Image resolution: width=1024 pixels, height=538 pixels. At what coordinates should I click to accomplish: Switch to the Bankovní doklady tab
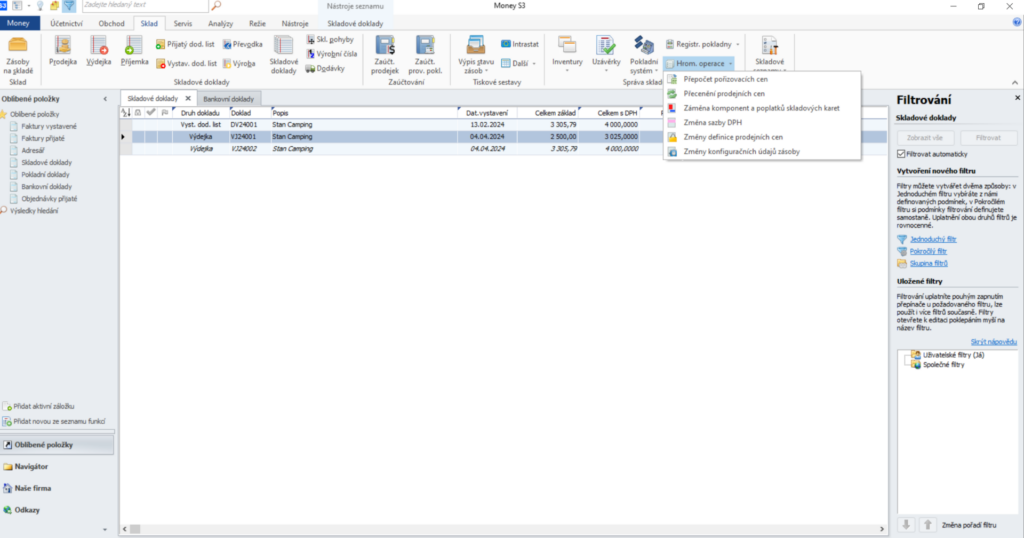[230, 99]
